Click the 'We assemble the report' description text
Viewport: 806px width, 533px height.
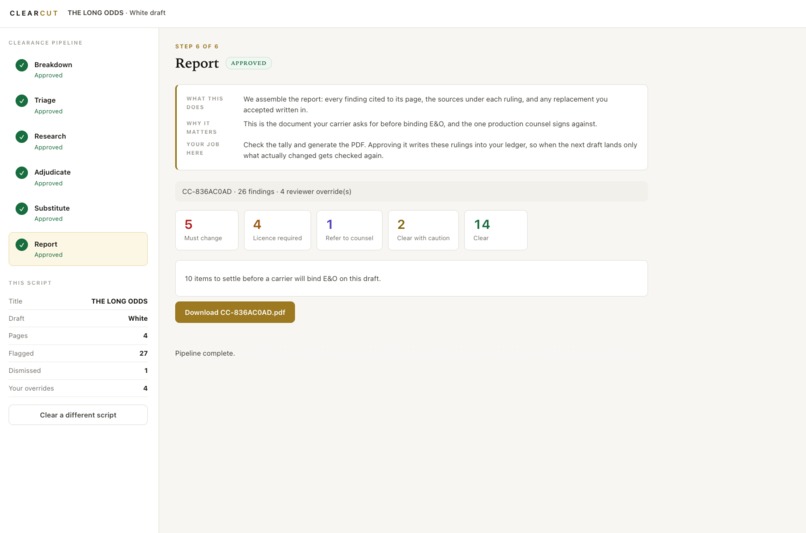click(x=426, y=104)
